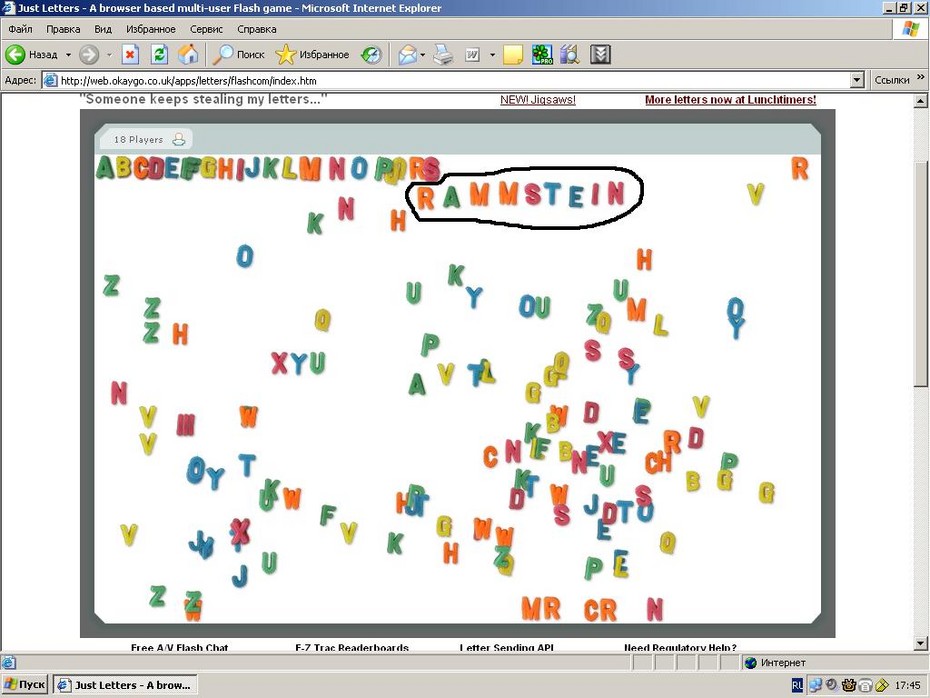This screenshot has width=930, height=698.
Task: Open the Избранное menu in menu bar
Action: coord(151,29)
